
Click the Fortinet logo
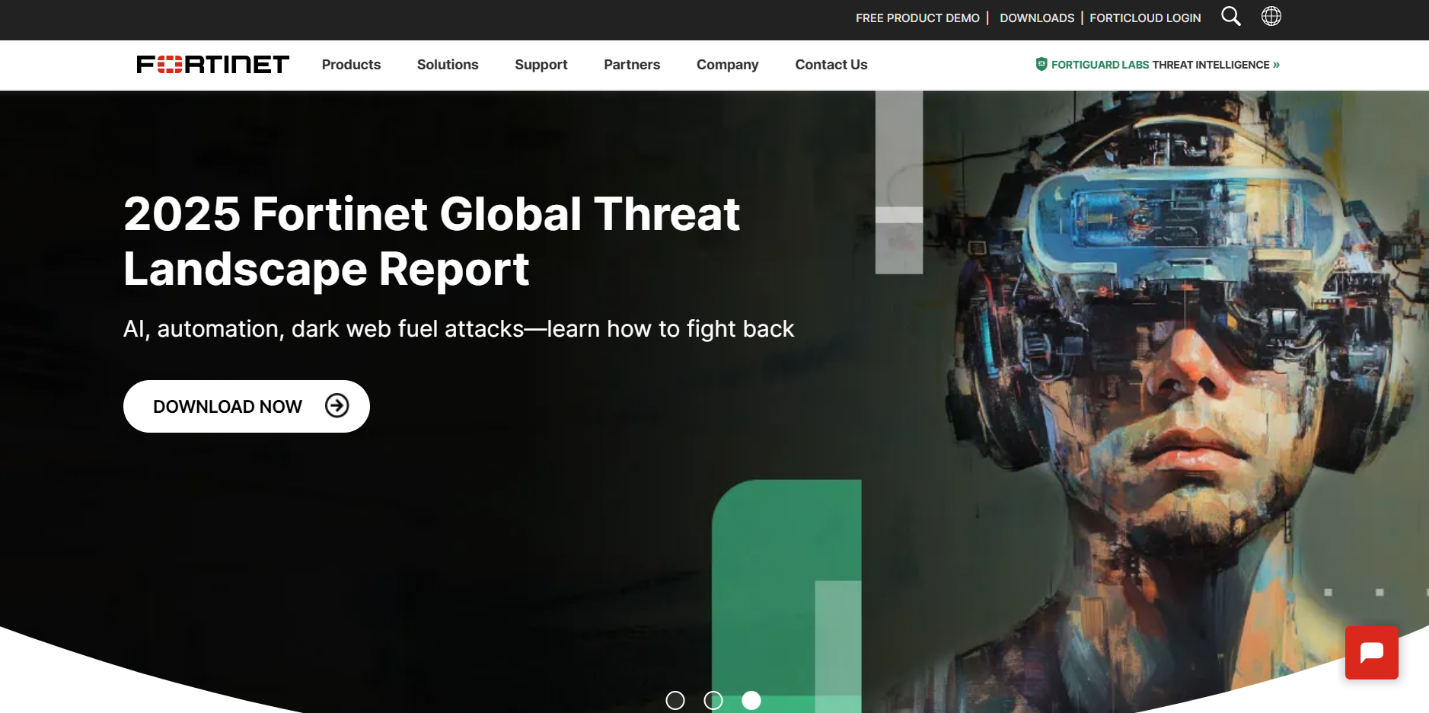tap(213, 65)
